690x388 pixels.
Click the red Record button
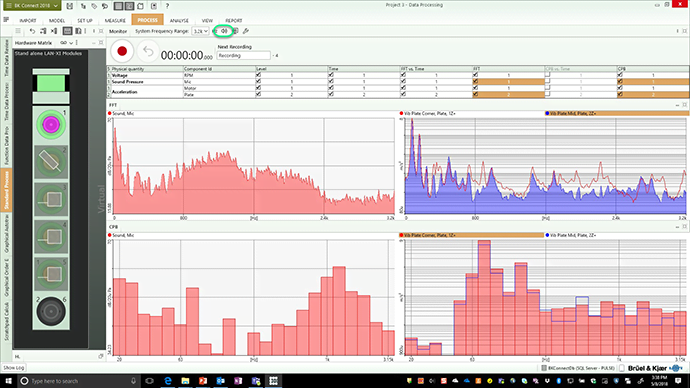coord(122,51)
